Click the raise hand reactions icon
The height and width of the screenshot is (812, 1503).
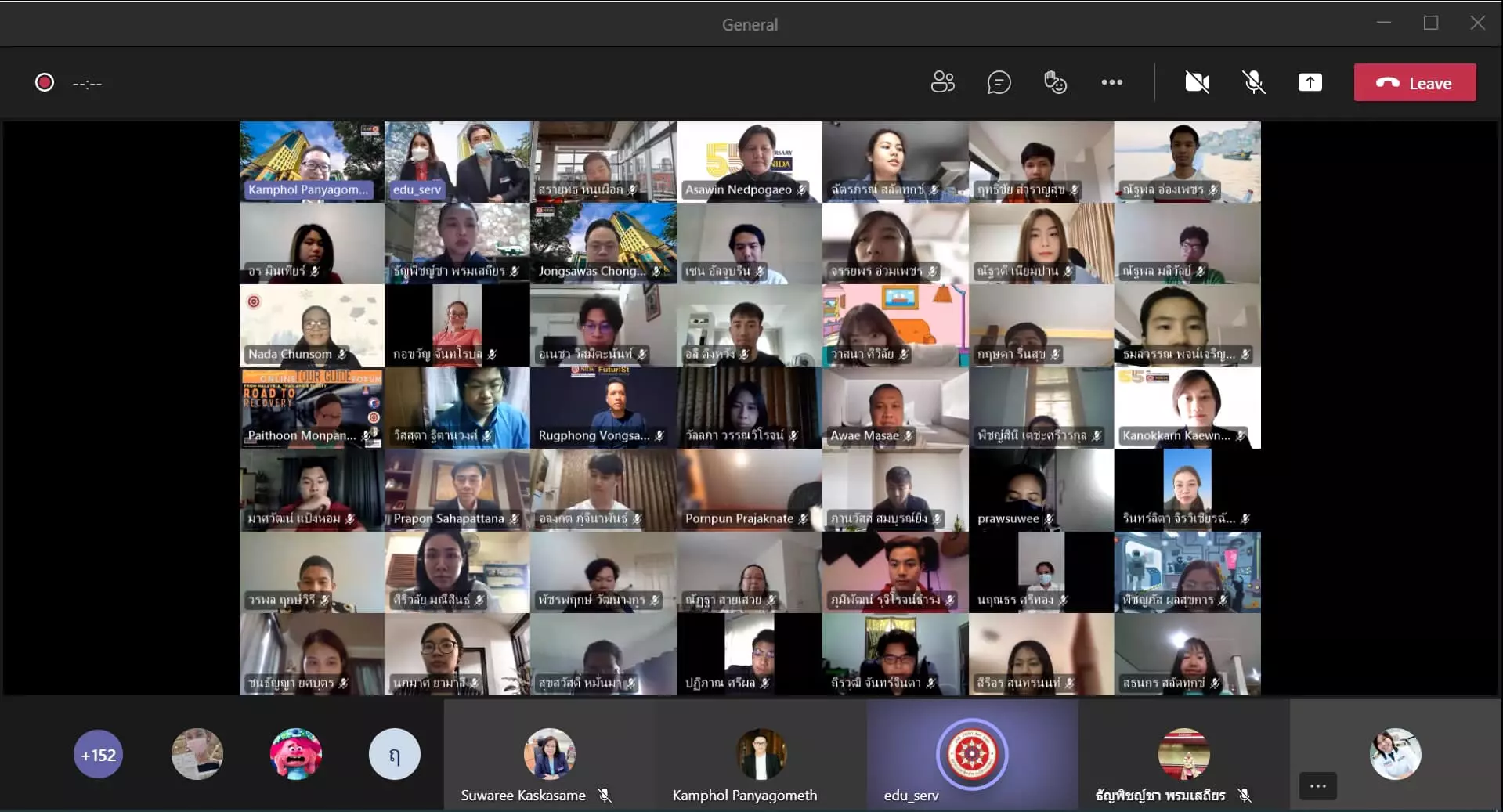(1055, 82)
